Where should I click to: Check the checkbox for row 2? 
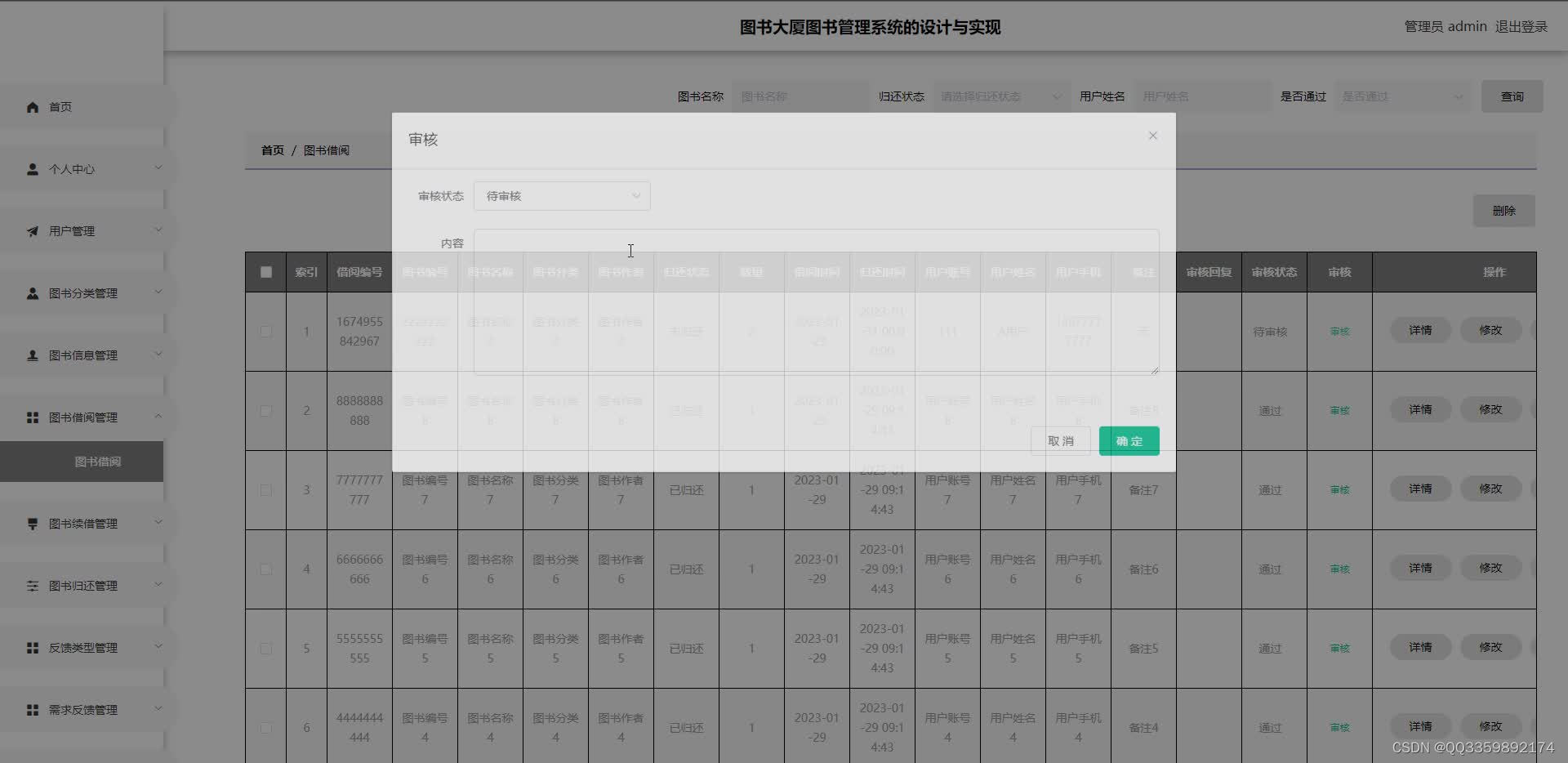click(266, 411)
